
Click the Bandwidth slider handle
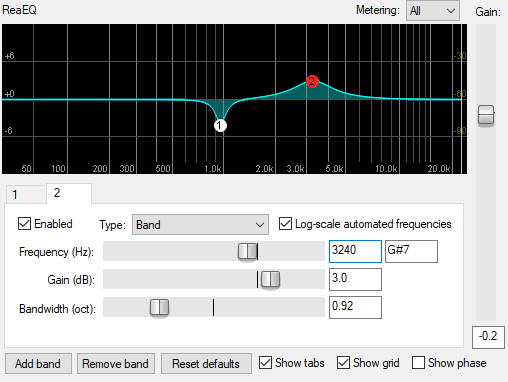pyautogui.click(x=160, y=307)
